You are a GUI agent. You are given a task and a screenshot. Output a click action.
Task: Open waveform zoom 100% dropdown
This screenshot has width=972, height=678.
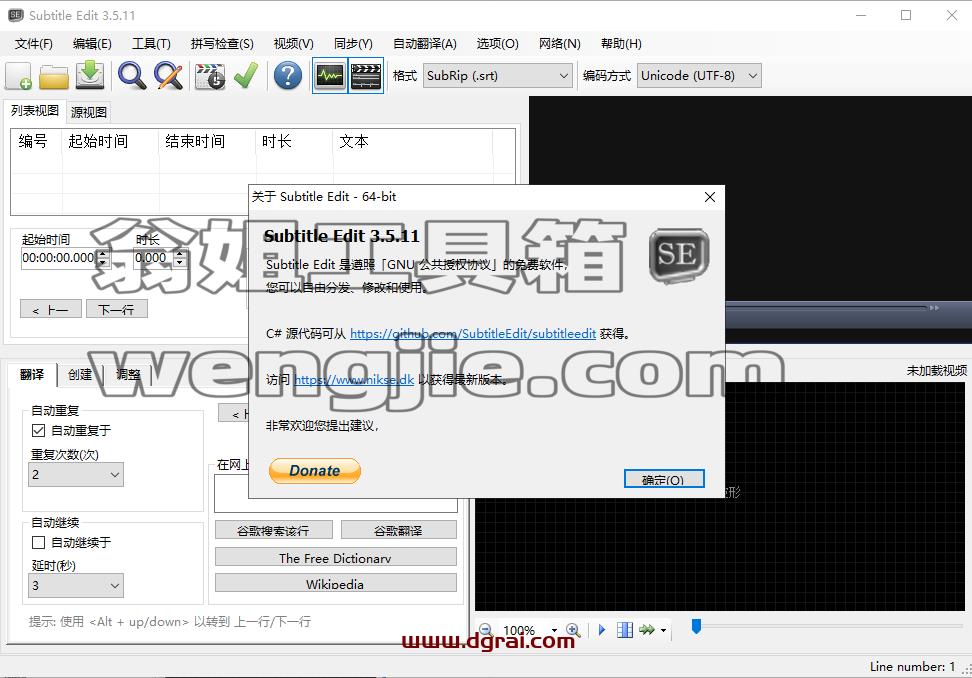tap(554, 630)
